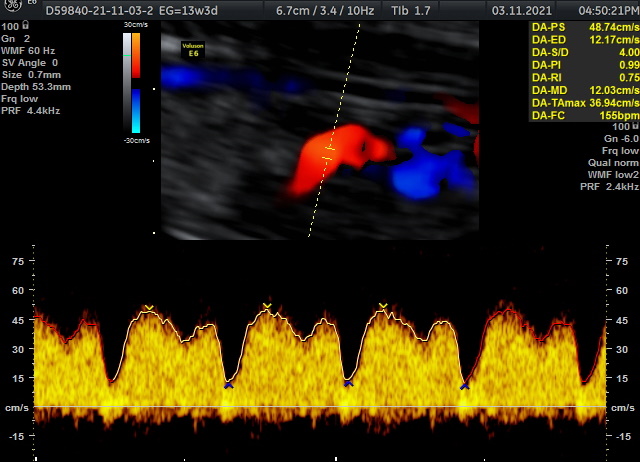Viewport: 640px width, 462px height.
Task: Click the DA-FC heart rate value
Action: 610,116
